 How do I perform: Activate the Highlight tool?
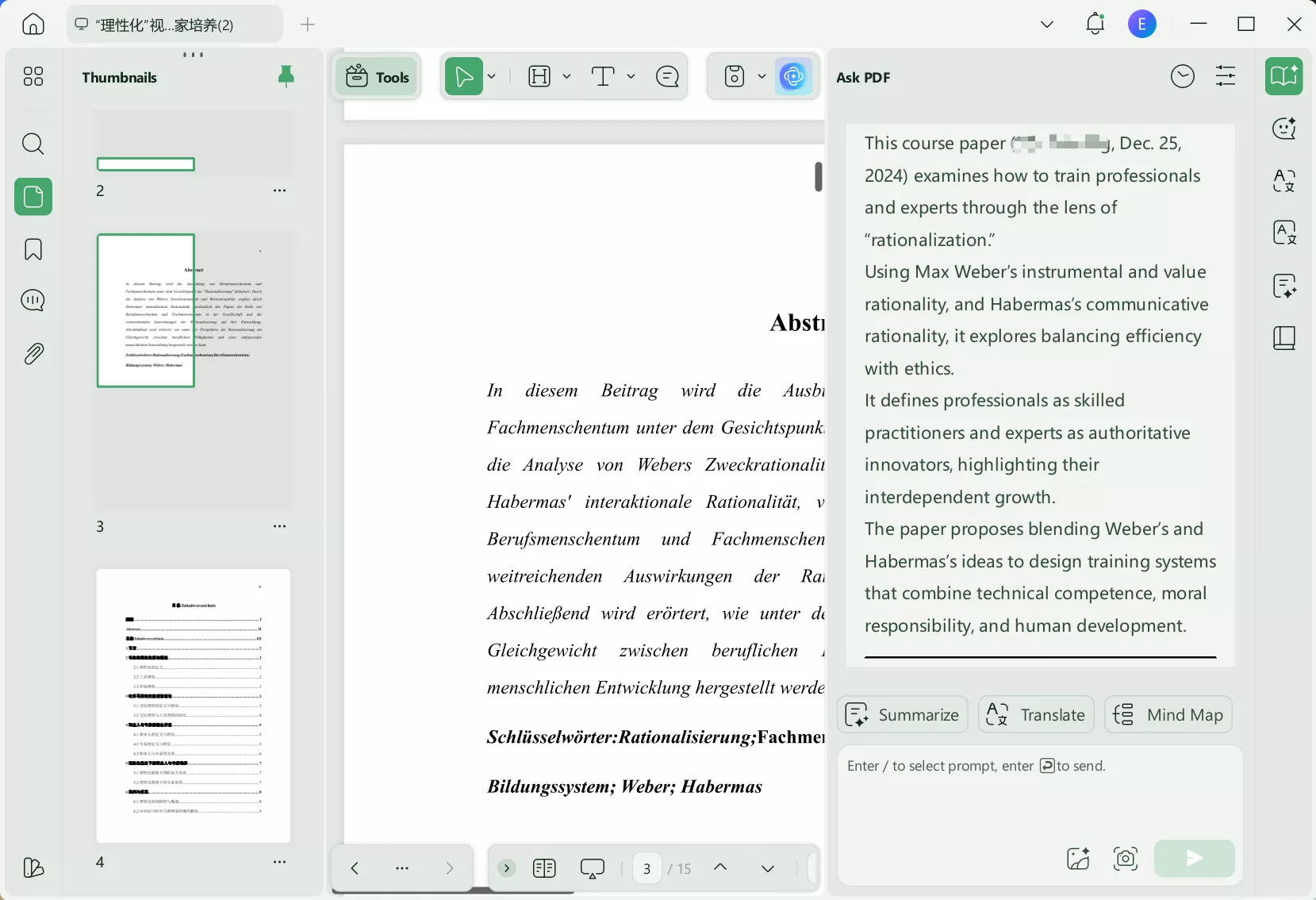click(540, 76)
